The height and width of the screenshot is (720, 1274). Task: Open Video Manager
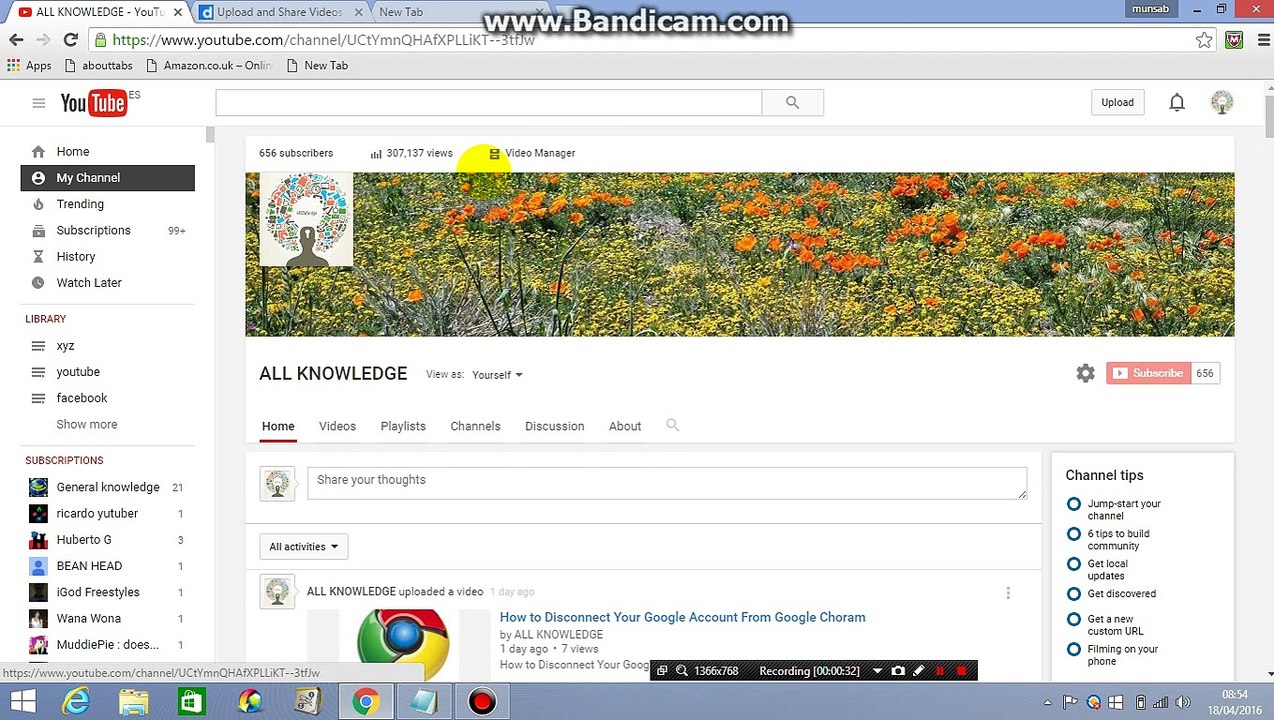(x=532, y=153)
